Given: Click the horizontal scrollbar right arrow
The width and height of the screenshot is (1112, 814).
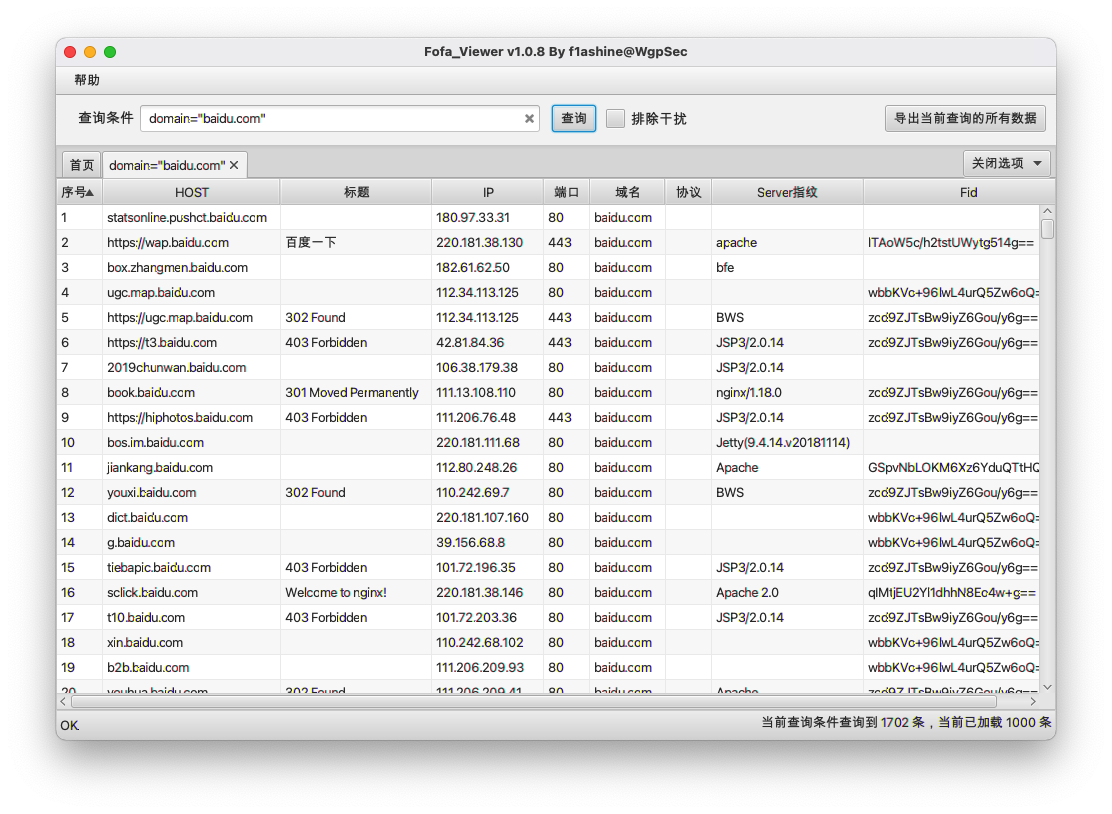Looking at the screenshot, I should click(x=1033, y=701).
